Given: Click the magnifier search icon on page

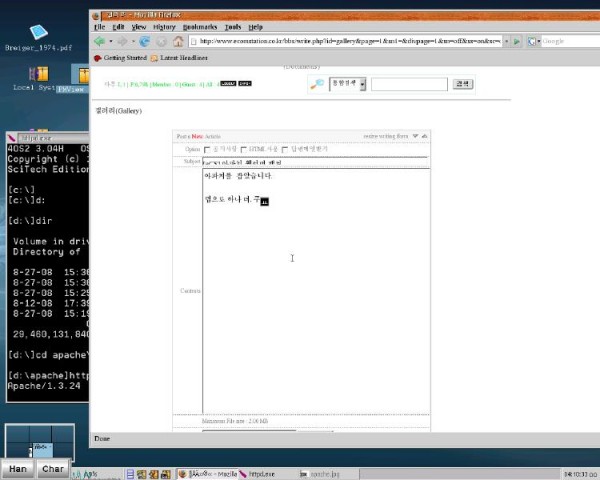Looking at the screenshot, I should click(x=317, y=84).
